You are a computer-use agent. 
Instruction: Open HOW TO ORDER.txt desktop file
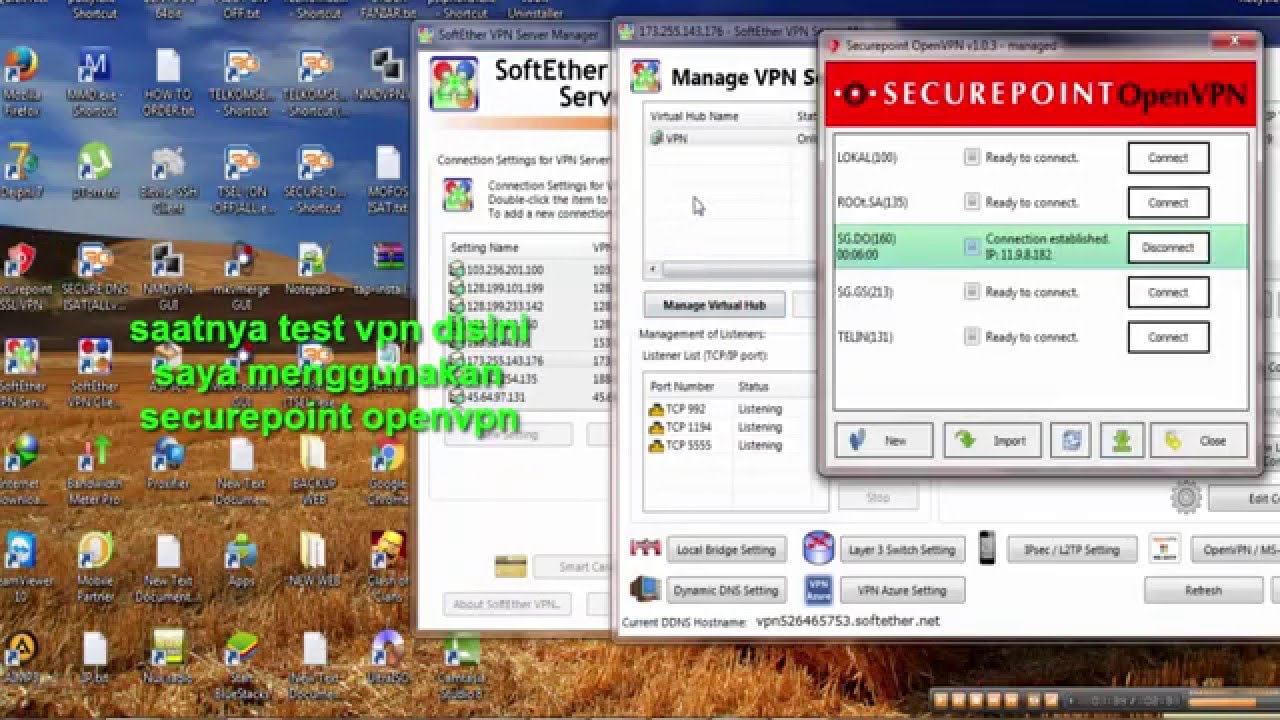coord(168,82)
